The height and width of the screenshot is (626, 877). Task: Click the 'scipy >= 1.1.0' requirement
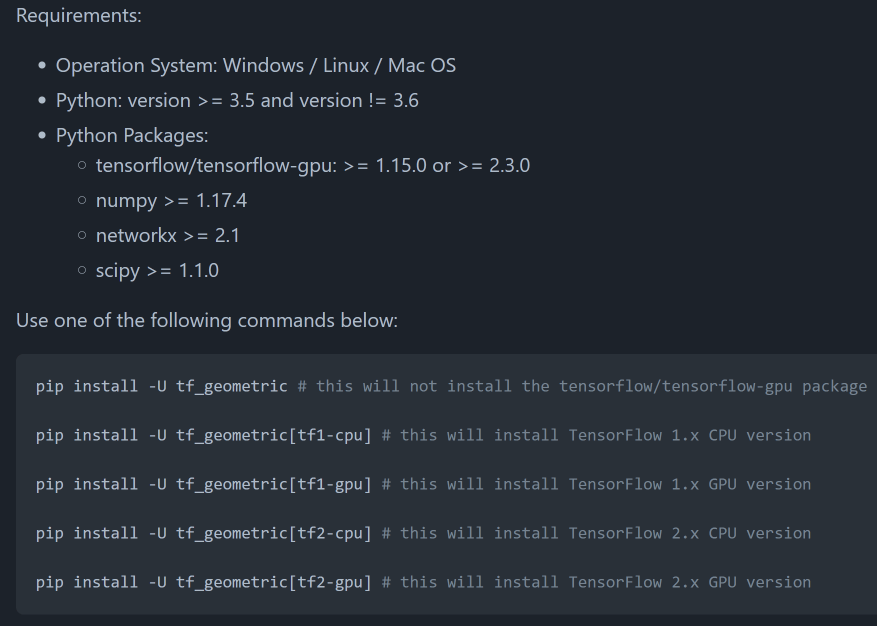click(x=157, y=271)
